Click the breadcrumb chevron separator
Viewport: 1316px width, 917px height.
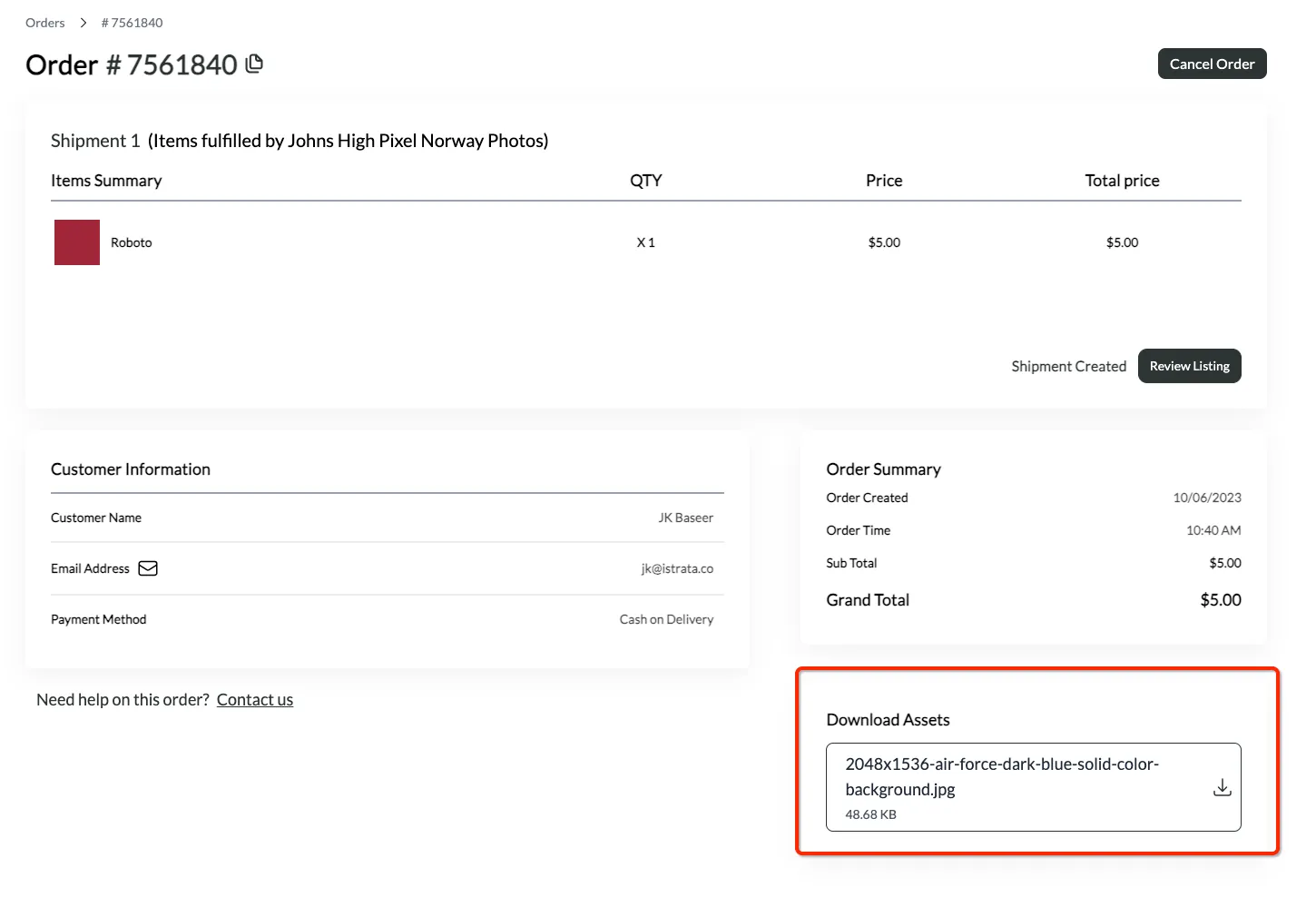pyautogui.click(x=83, y=23)
